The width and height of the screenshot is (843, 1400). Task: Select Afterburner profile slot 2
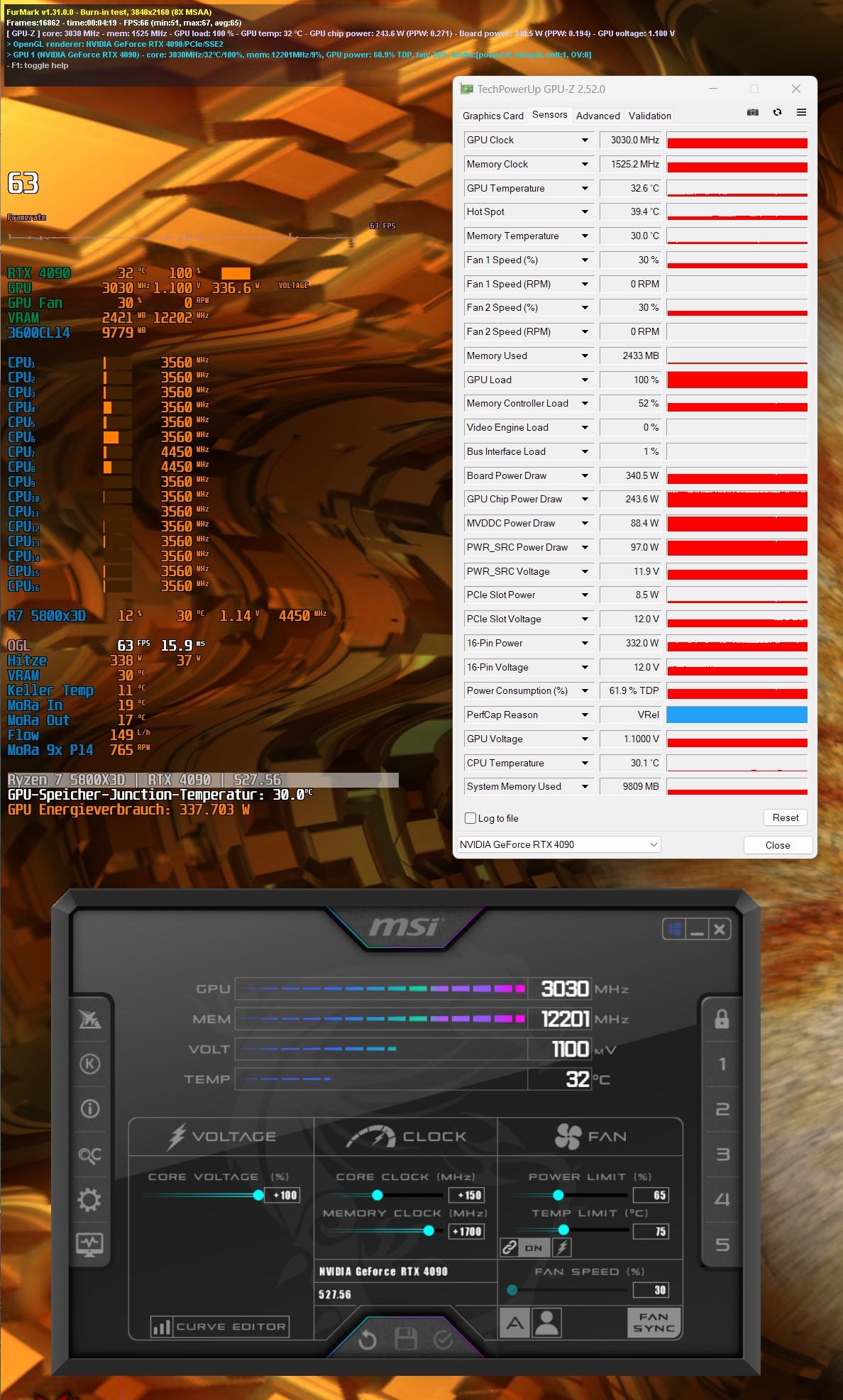click(722, 1109)
